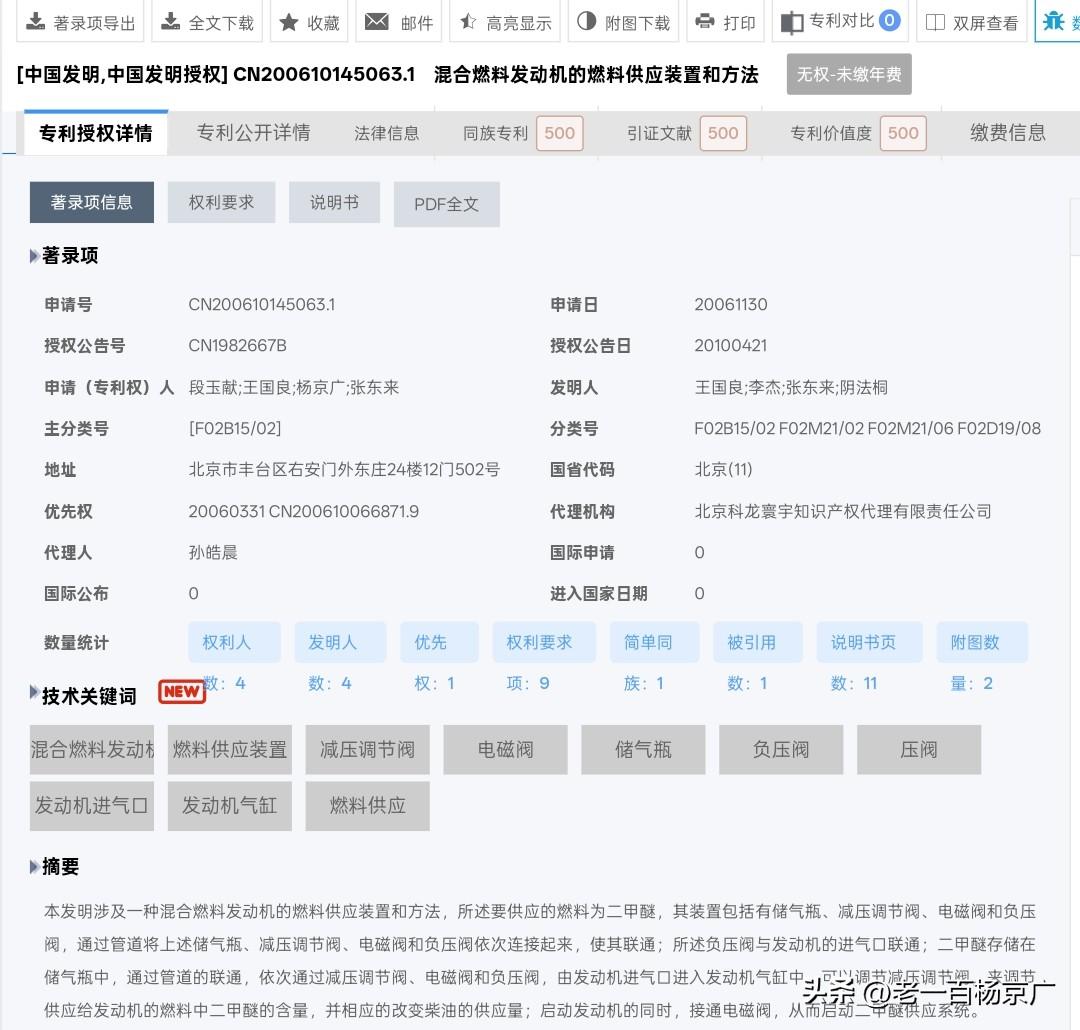Click the 无权-未缴年费 status badge
This screenshot has width=1080, height=1030.
click(848, 74)
